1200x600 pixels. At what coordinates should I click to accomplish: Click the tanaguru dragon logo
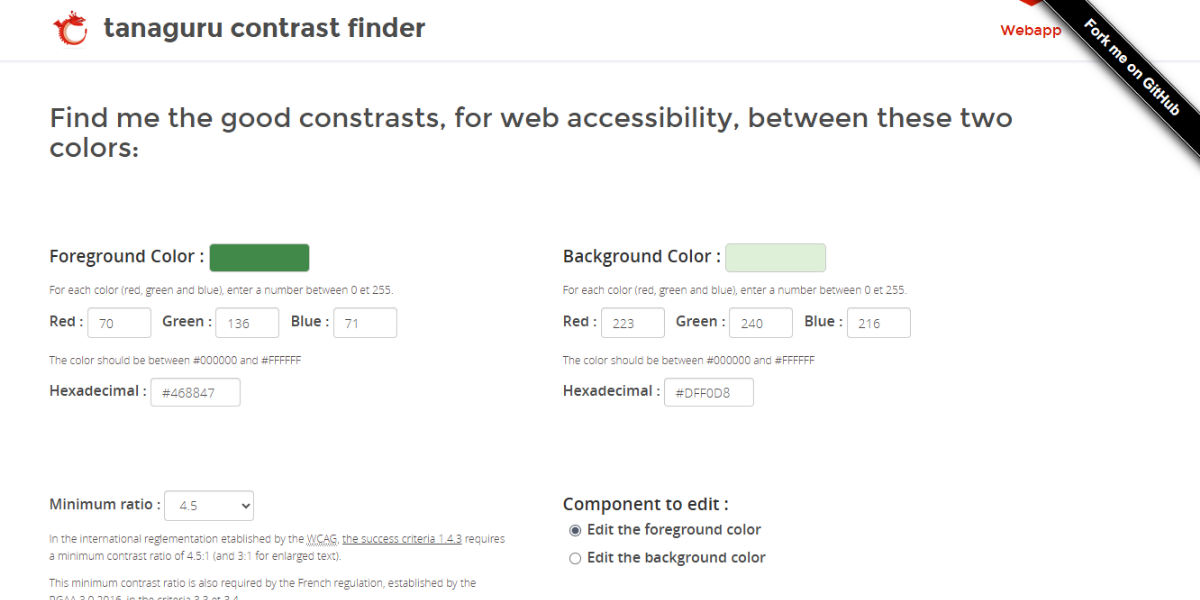[70, 28]
